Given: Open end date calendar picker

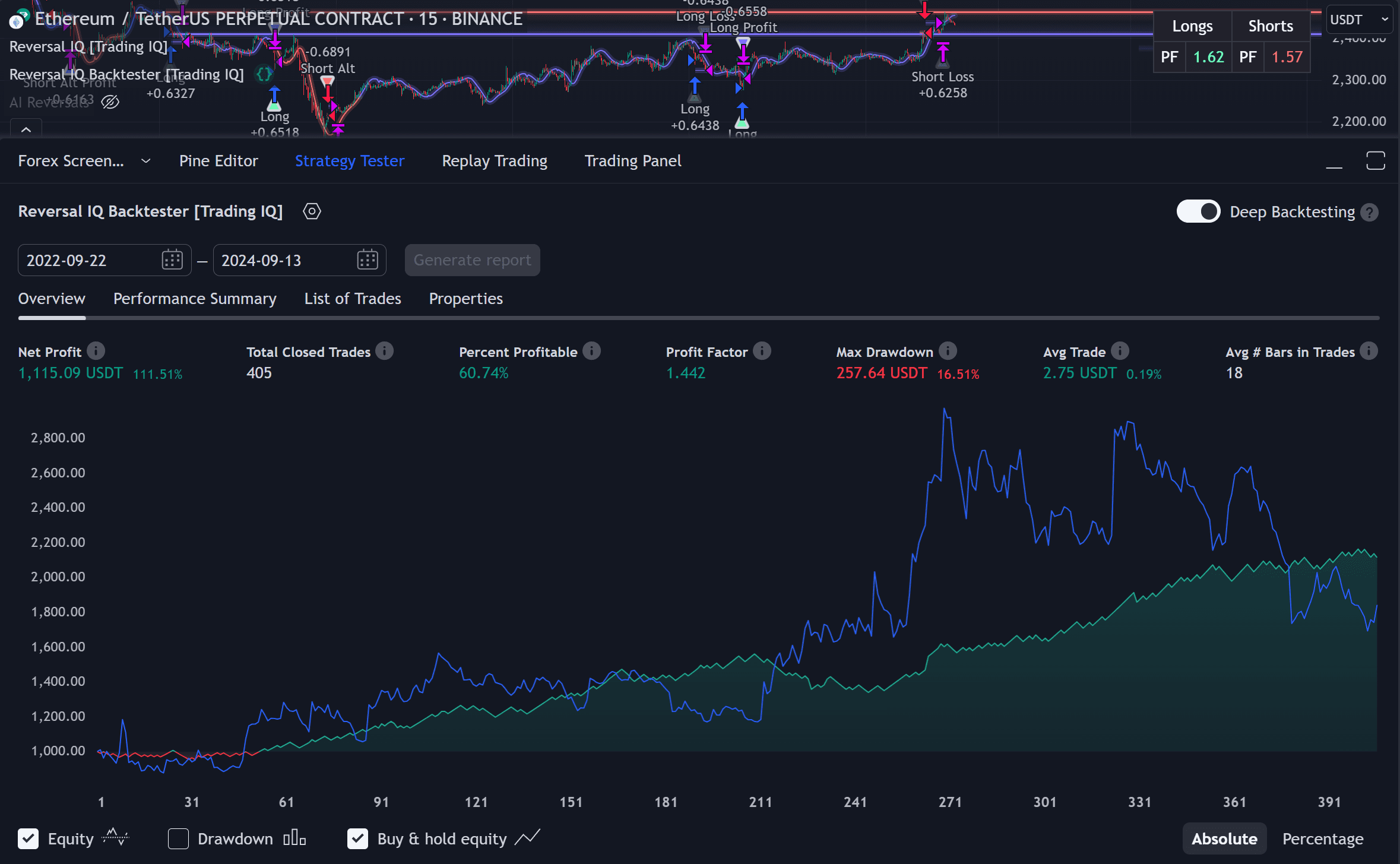Looking at the screenshot, I should (x=368, y=260).
